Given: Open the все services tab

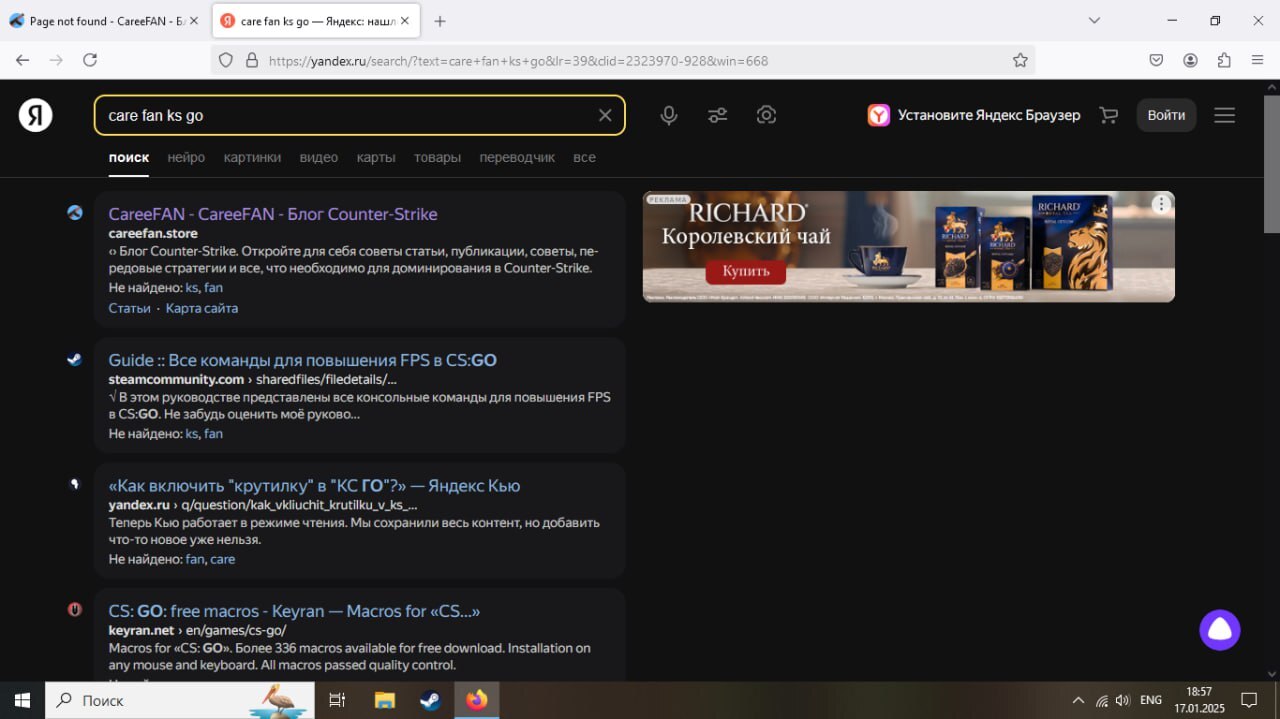Looking at the screenshot, I should point(584,157).
